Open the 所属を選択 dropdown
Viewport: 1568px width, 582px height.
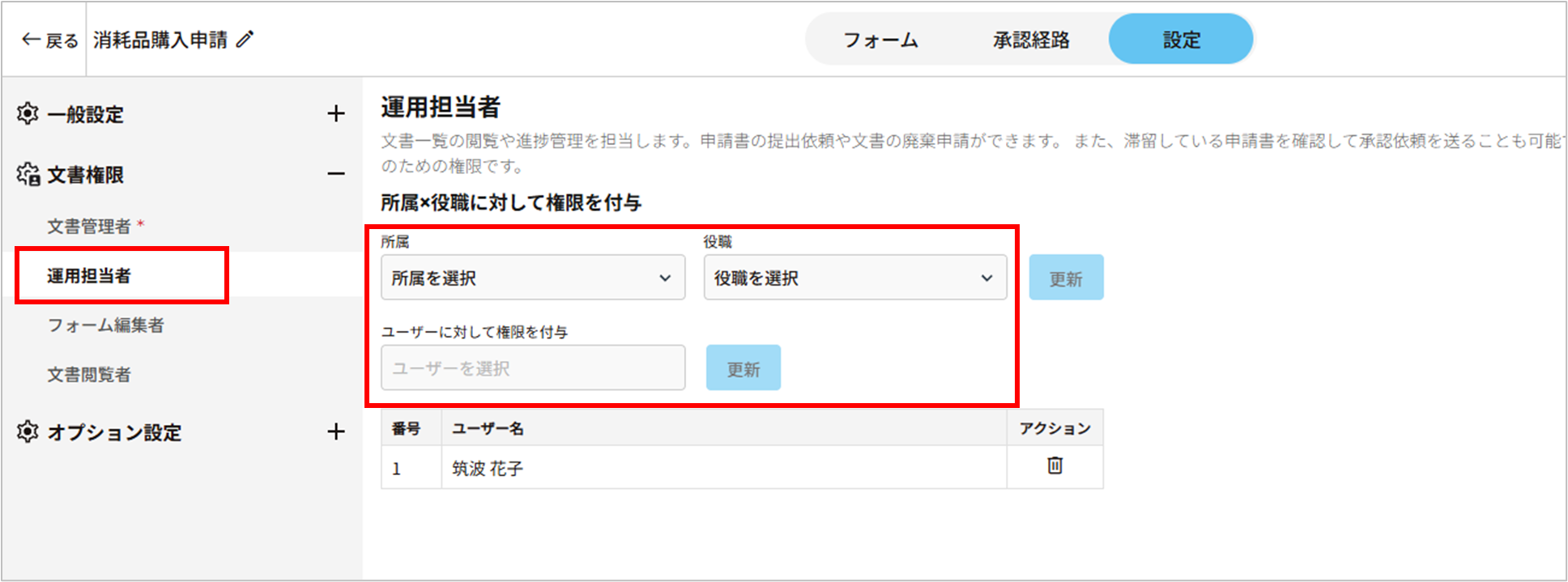coord(533,278)
